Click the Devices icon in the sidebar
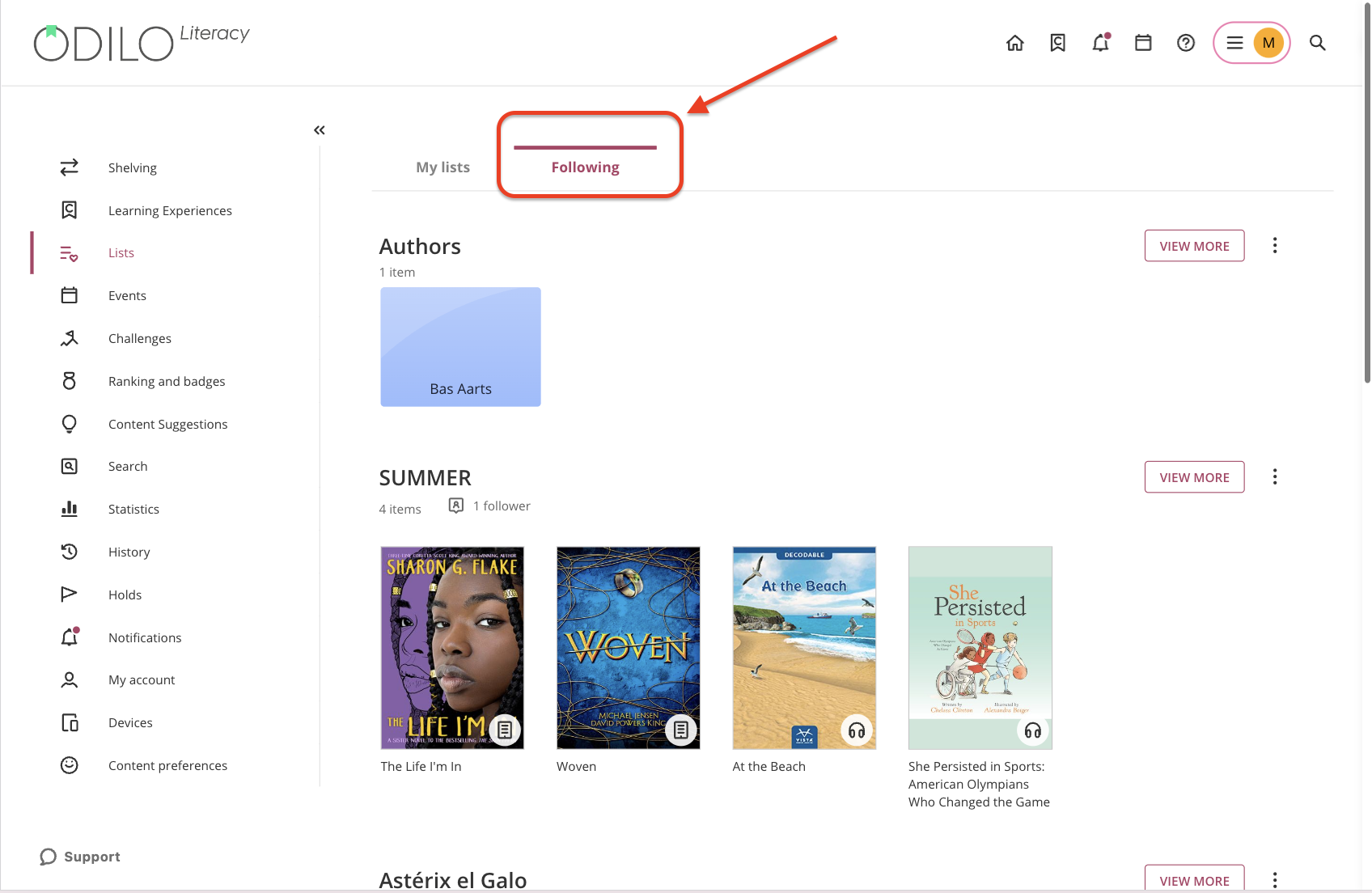Viewport: 1372px width, 893px height. click(x=70, y=722)
